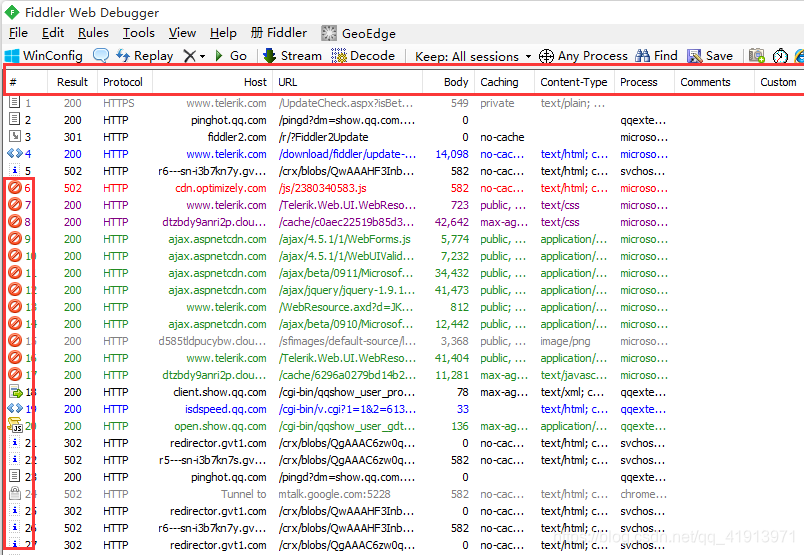Screen dimensions: 804x555
Task: Toggle Decode in toolbar
Action: 363,55
